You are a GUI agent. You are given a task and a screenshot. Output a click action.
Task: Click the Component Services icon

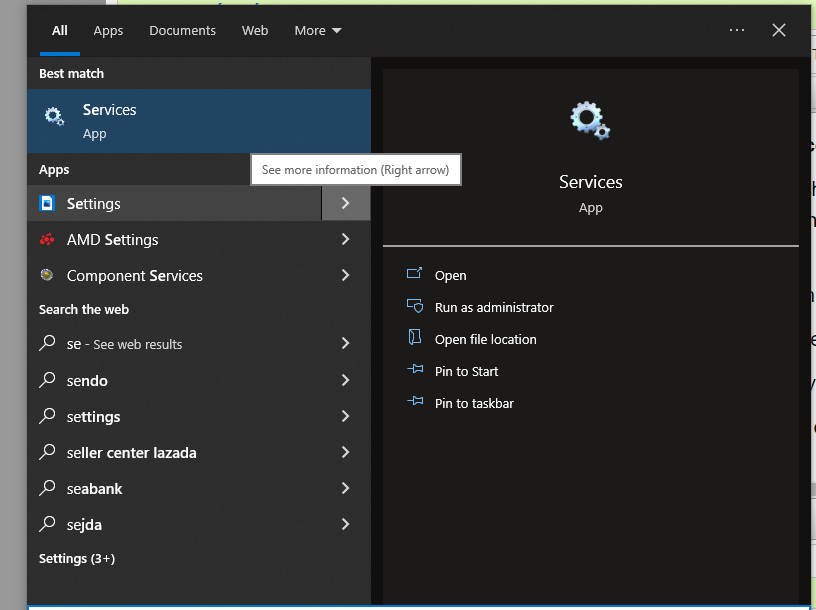(47, 275)
